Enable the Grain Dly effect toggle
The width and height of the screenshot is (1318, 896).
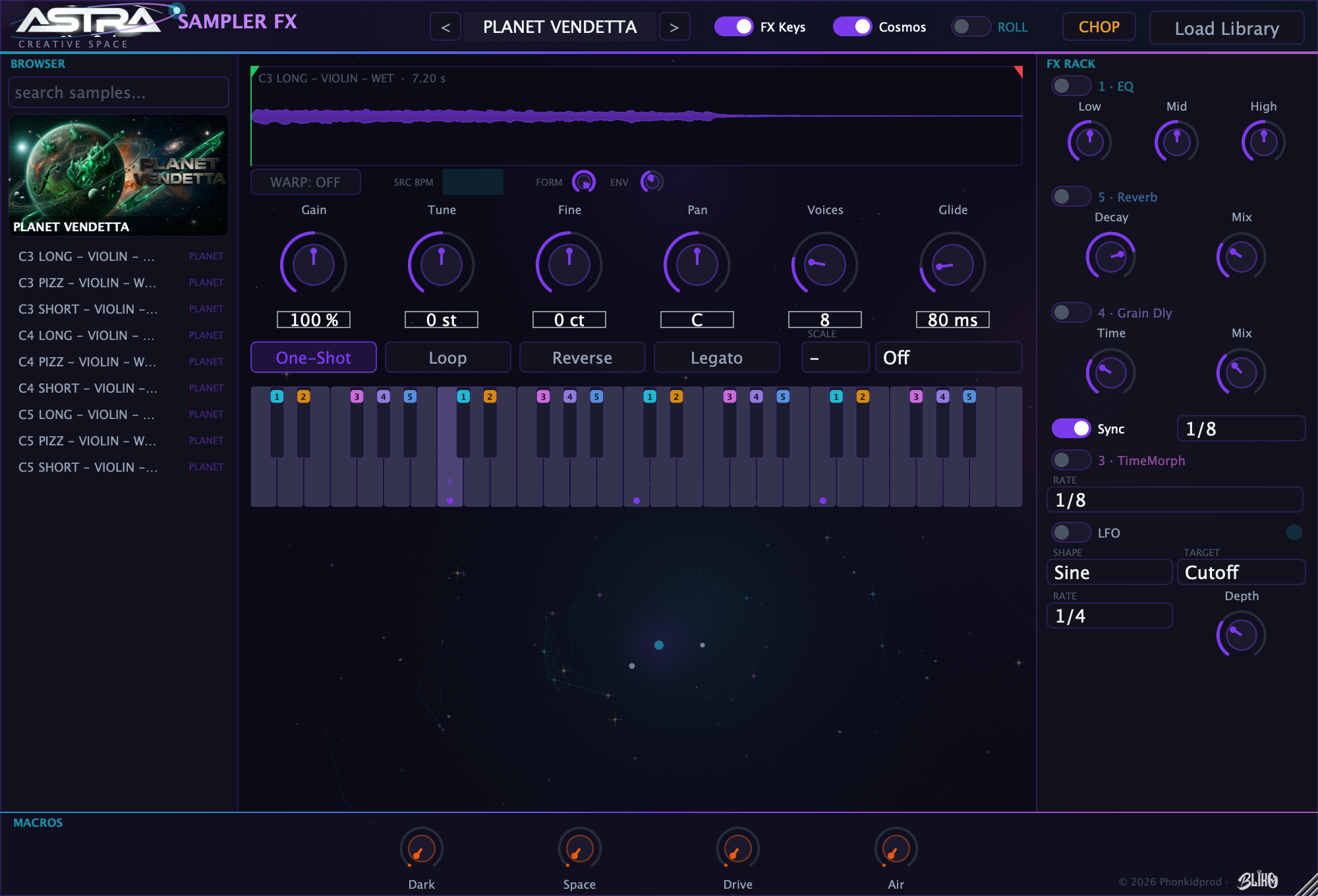tap(1072, 312)
